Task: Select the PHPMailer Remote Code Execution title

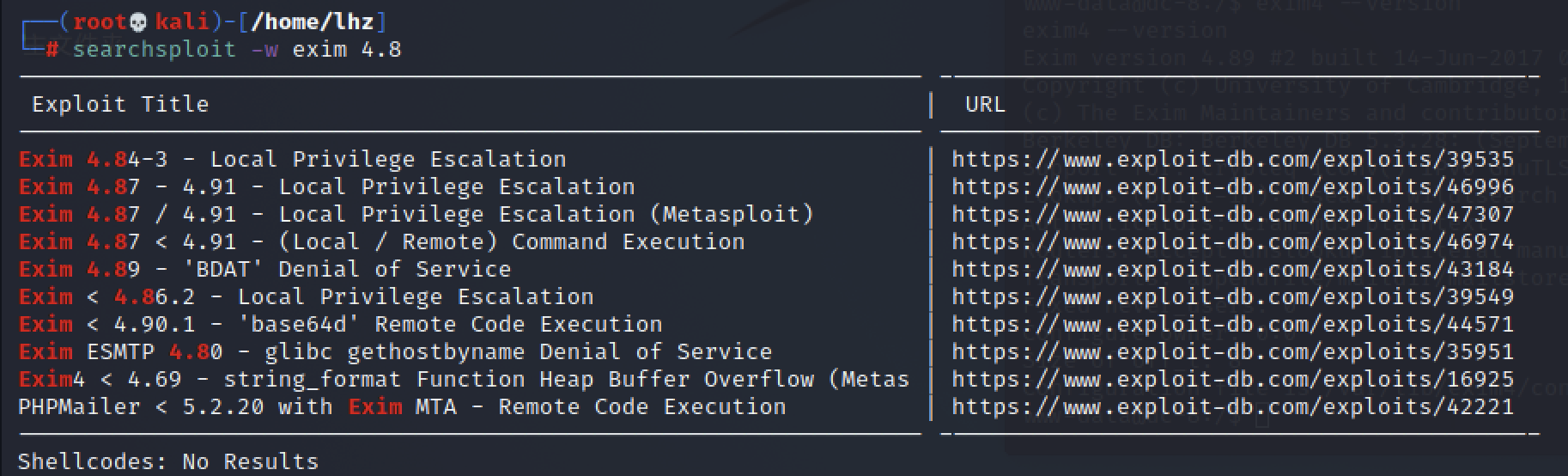Action: pos(402,406)
